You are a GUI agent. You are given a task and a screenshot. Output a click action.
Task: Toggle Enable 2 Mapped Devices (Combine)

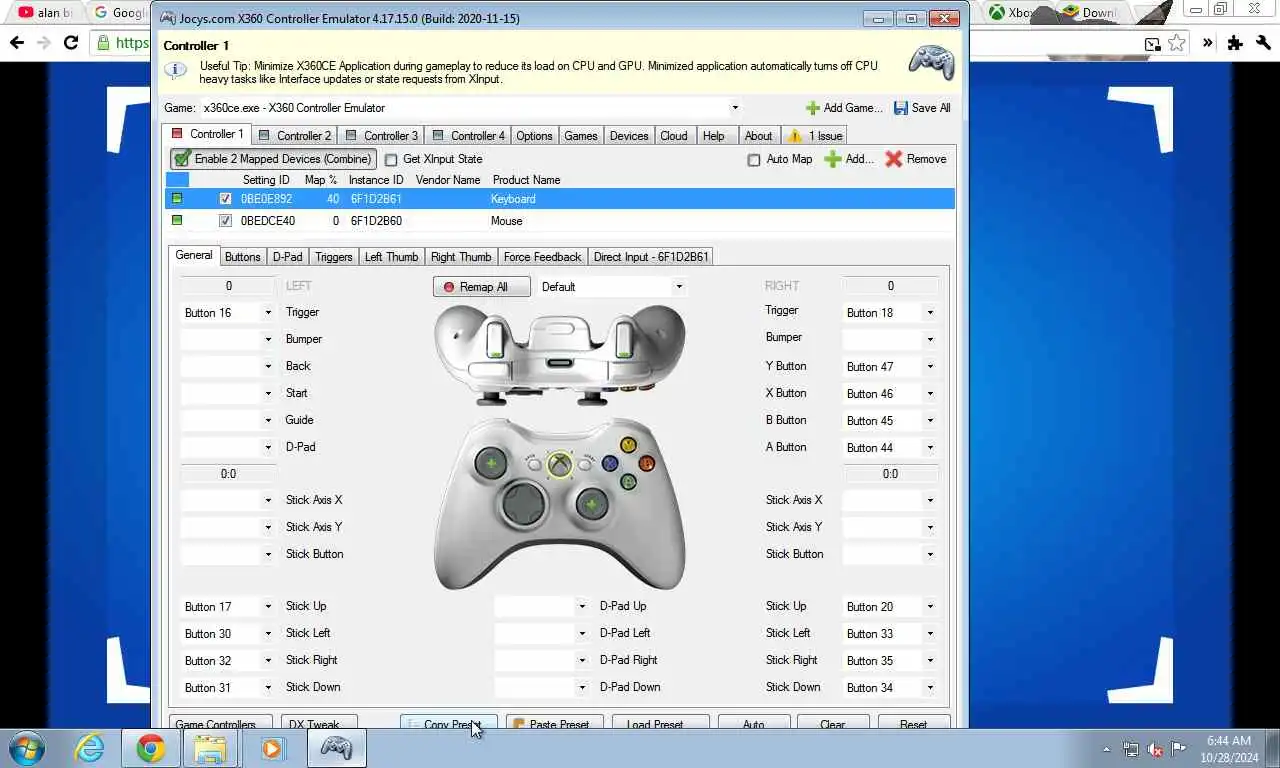[x=273, y=159]
